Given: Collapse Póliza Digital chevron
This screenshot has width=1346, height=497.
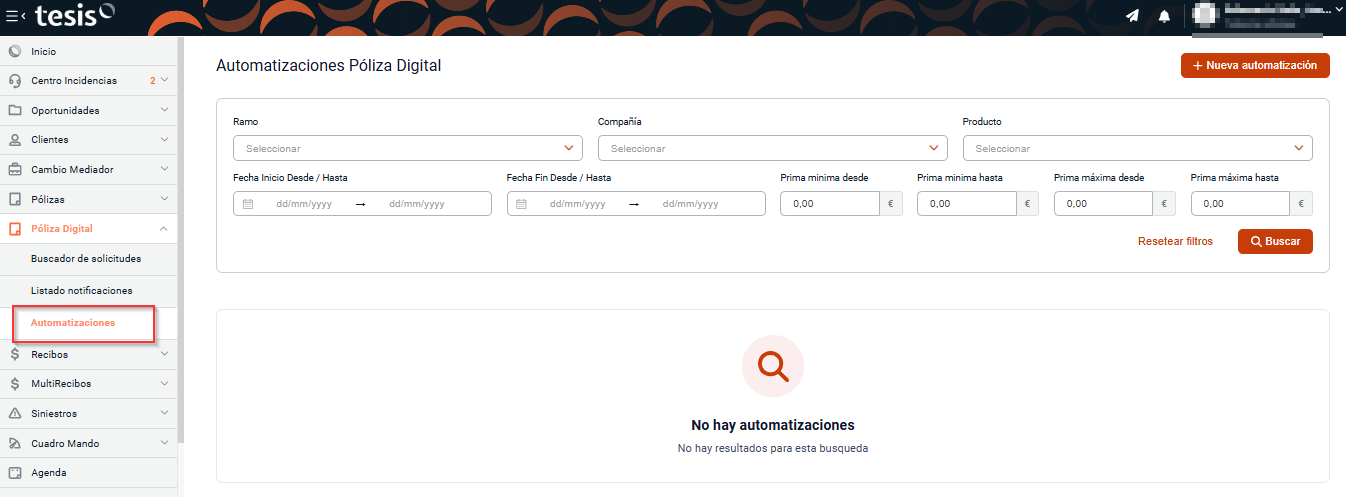Looking at the screenshot, I should pyautogui.click(x=165, y=229).
